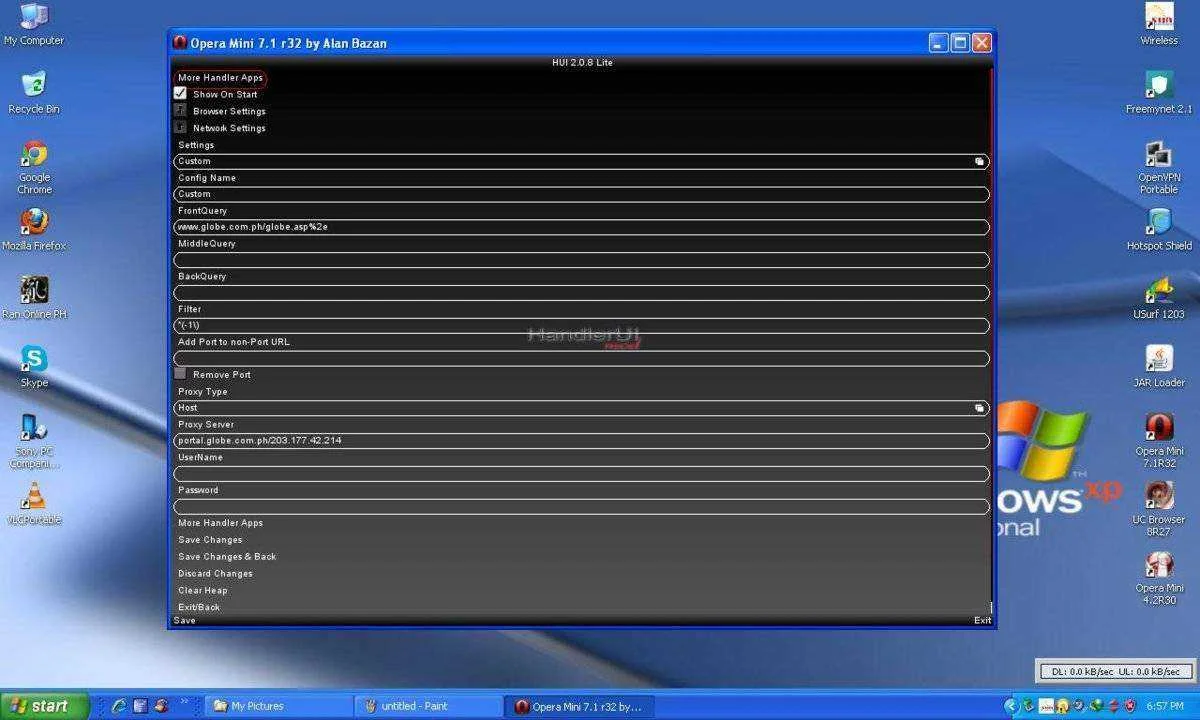
Task: Select Save Changes option
Action: pyautogui.click(x=210, y=540)
